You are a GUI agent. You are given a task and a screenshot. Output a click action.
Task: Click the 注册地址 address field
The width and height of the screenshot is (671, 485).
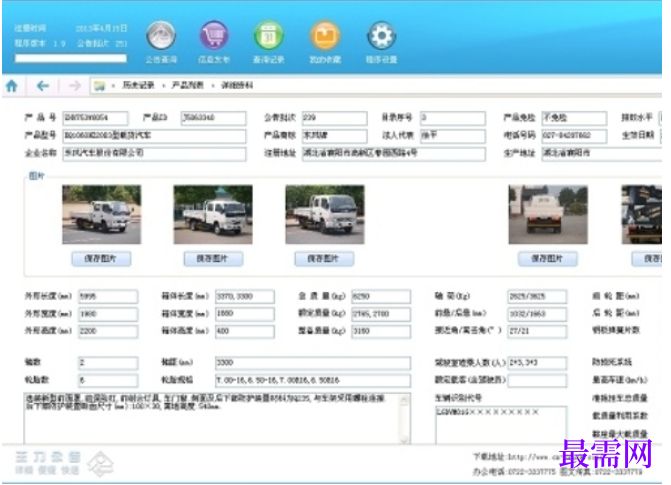point(394,154)
